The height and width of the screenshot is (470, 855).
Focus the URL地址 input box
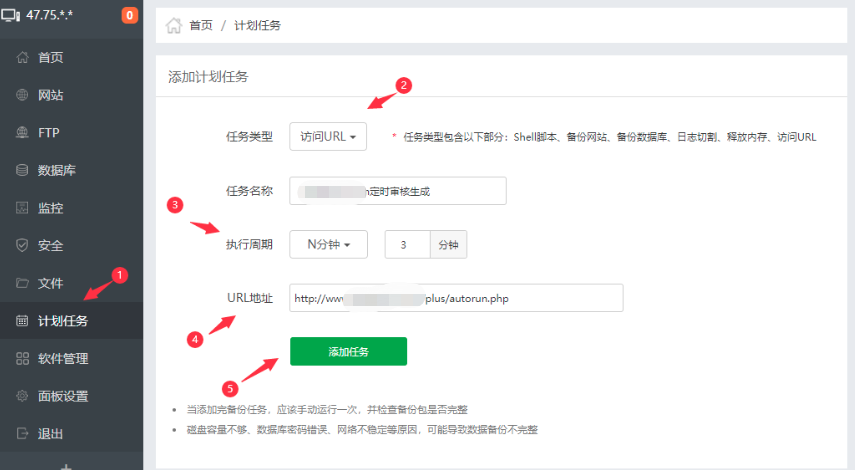pyautogui.click(x=456, y=298)
